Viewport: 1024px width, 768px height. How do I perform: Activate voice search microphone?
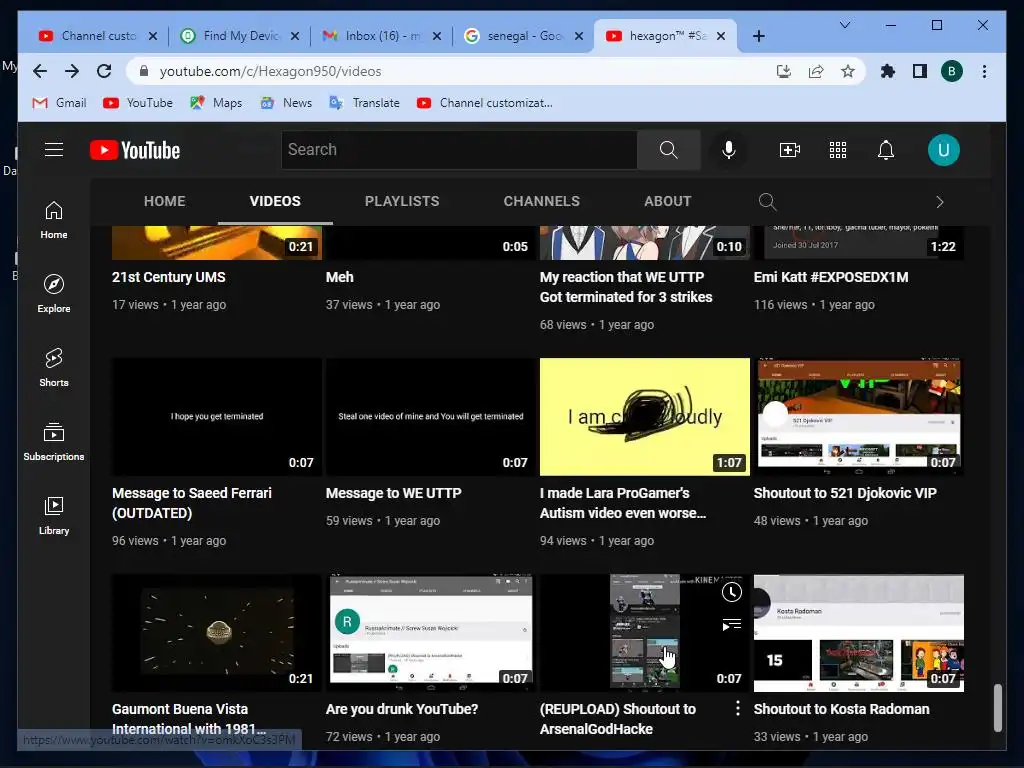(729, 150)
